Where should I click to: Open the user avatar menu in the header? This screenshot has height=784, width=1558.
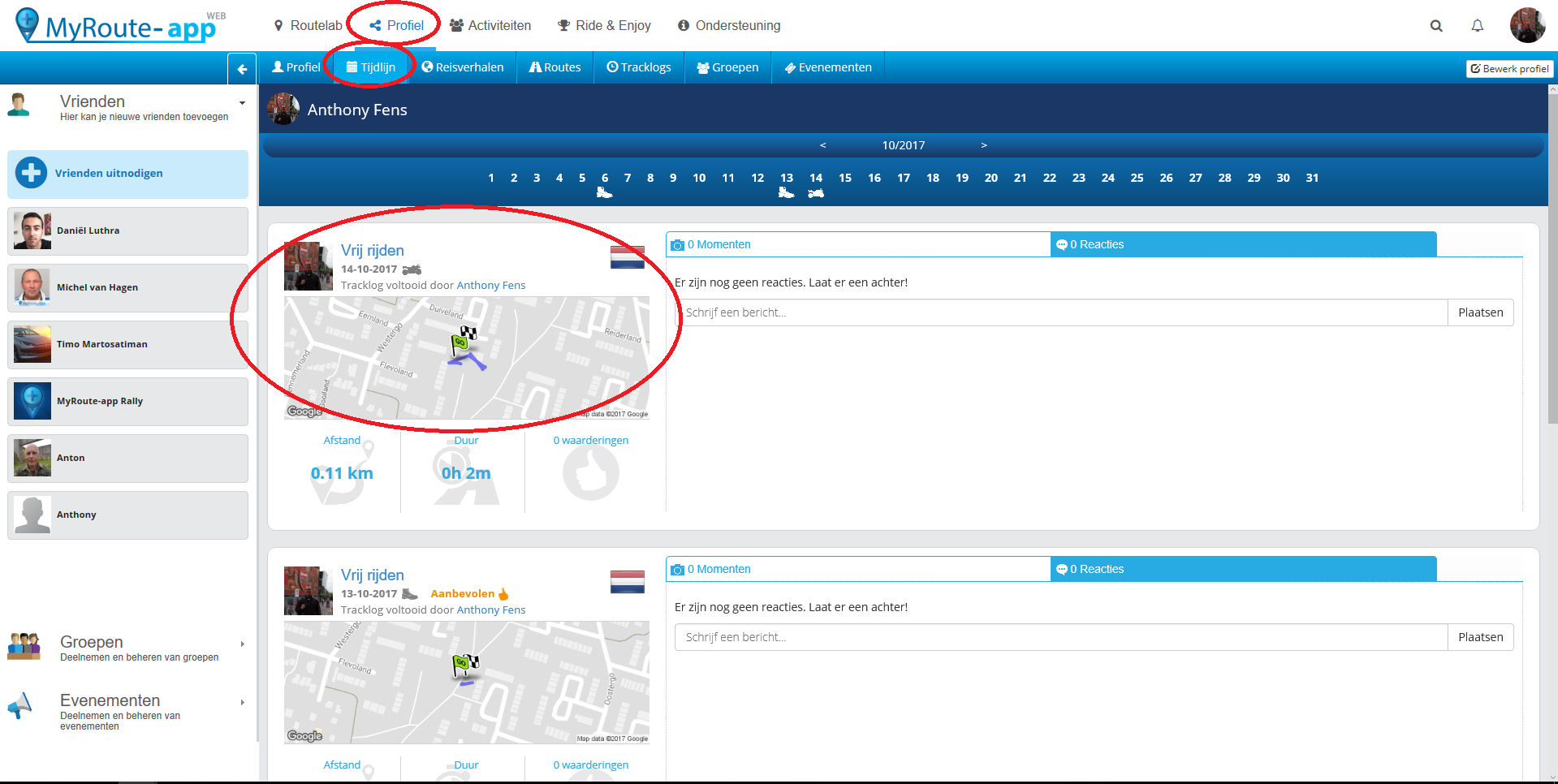coord(1527,25)
